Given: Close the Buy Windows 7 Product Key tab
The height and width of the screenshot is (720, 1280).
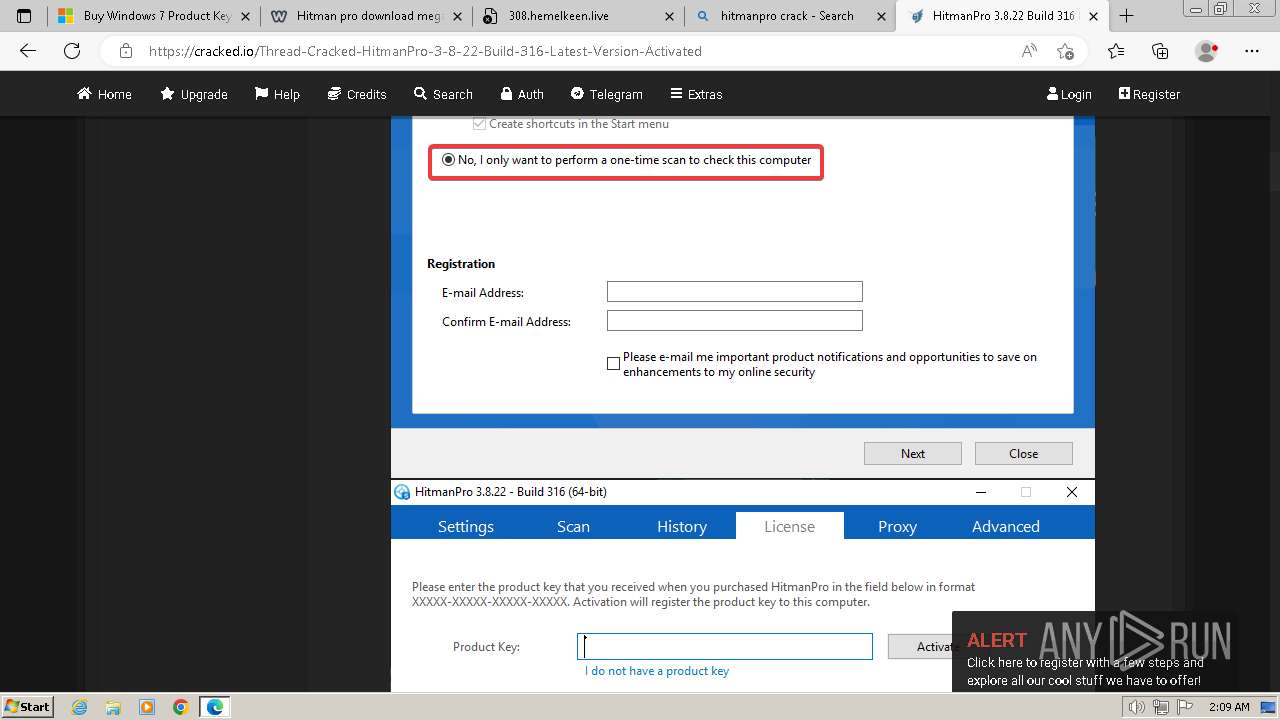Looking at the screenshot, I should 245,16.
